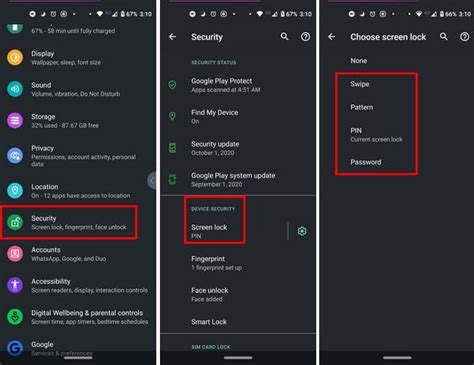This screenshot has width=474, height=365.
Task: Open Privacy settings entry
Action: [x=78, y=156]
